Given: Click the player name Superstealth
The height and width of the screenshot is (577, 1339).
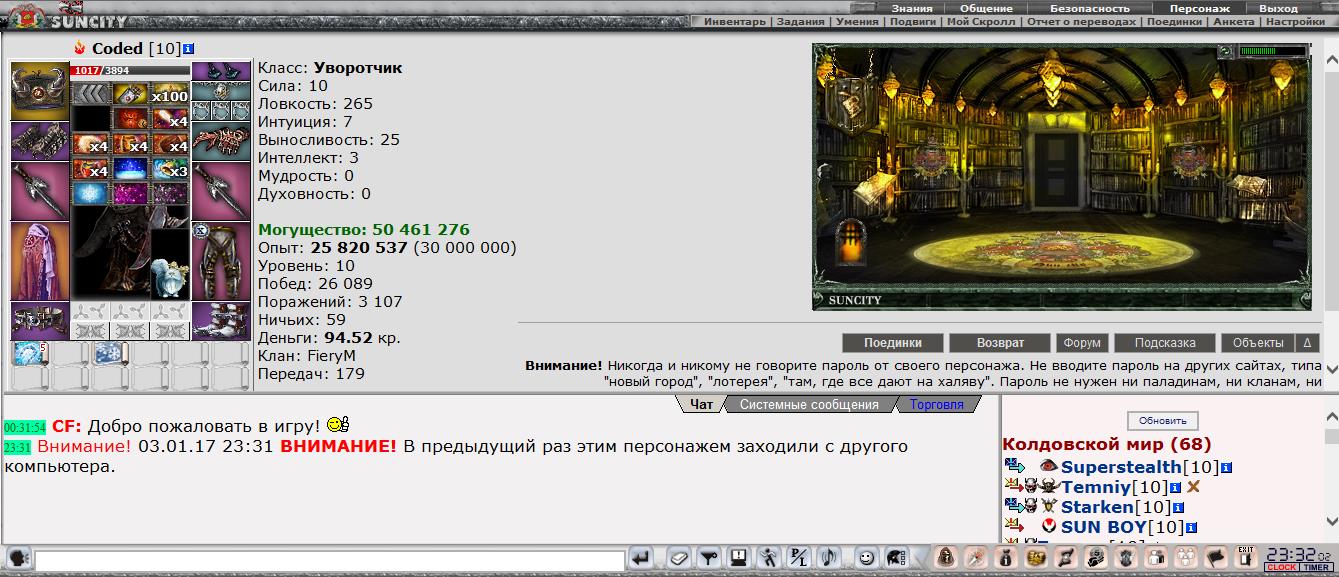Looking at the screenshot, I should coord(1121,467).
